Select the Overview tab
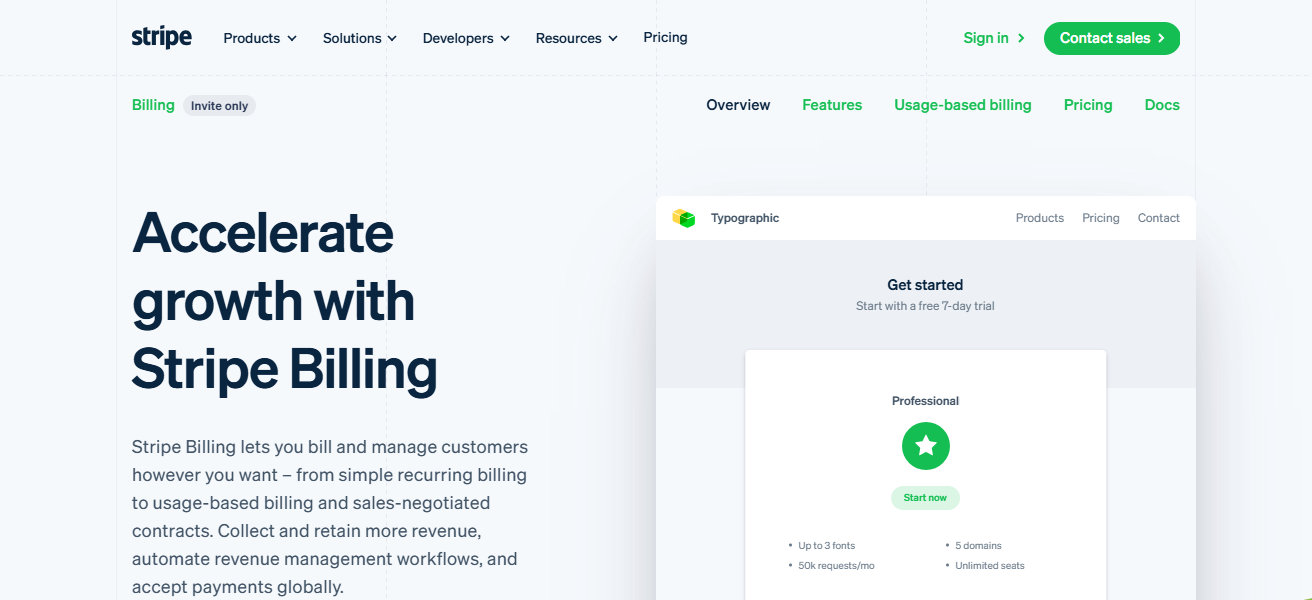 pos(738,105)
